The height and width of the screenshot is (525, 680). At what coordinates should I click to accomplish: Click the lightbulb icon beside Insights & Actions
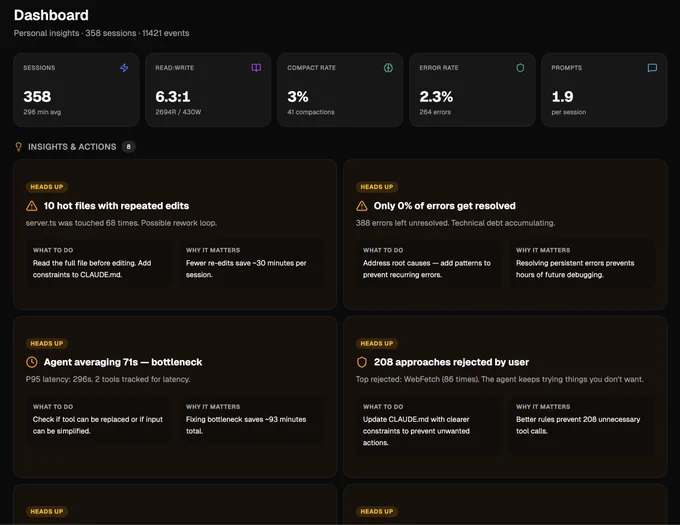click(19, 147)
